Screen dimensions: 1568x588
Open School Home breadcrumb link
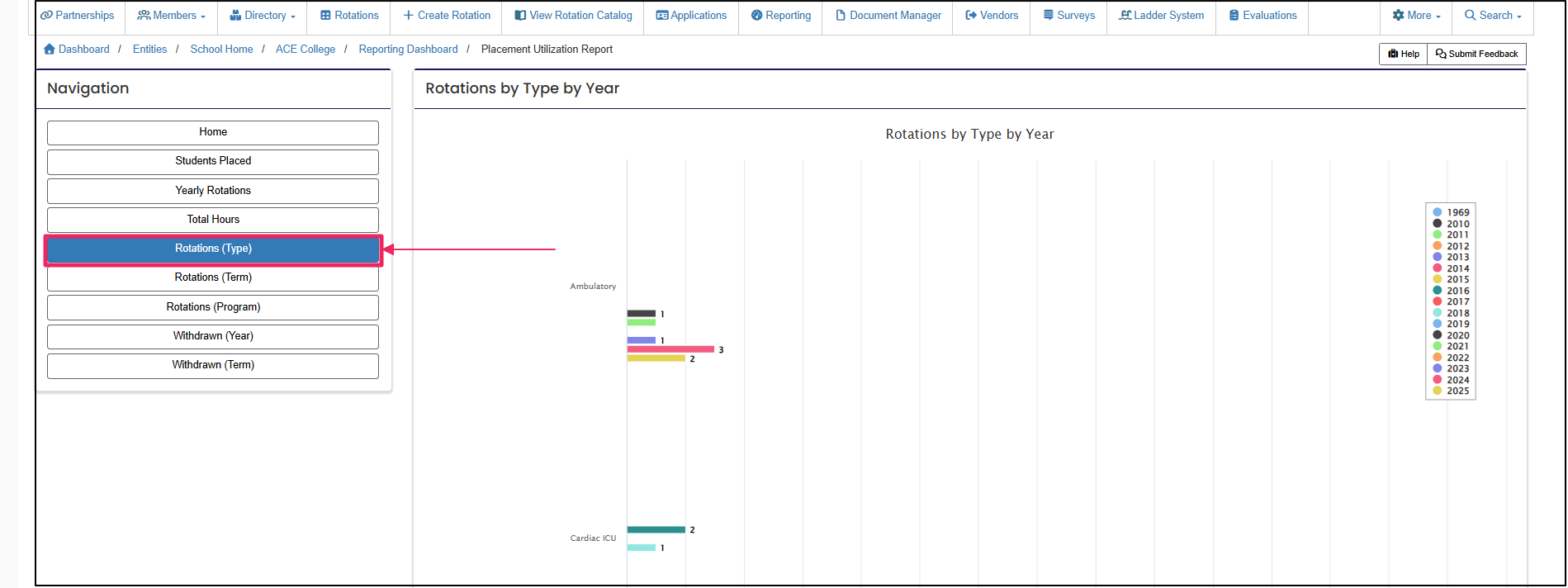(x=221, y=50)
